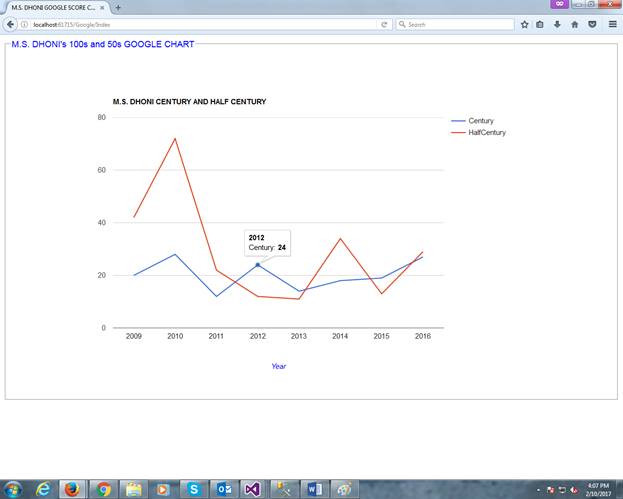Close the M.S. DHONI GOOGLE SCORE tab
The image size is (623, 499).
(102, 8)
